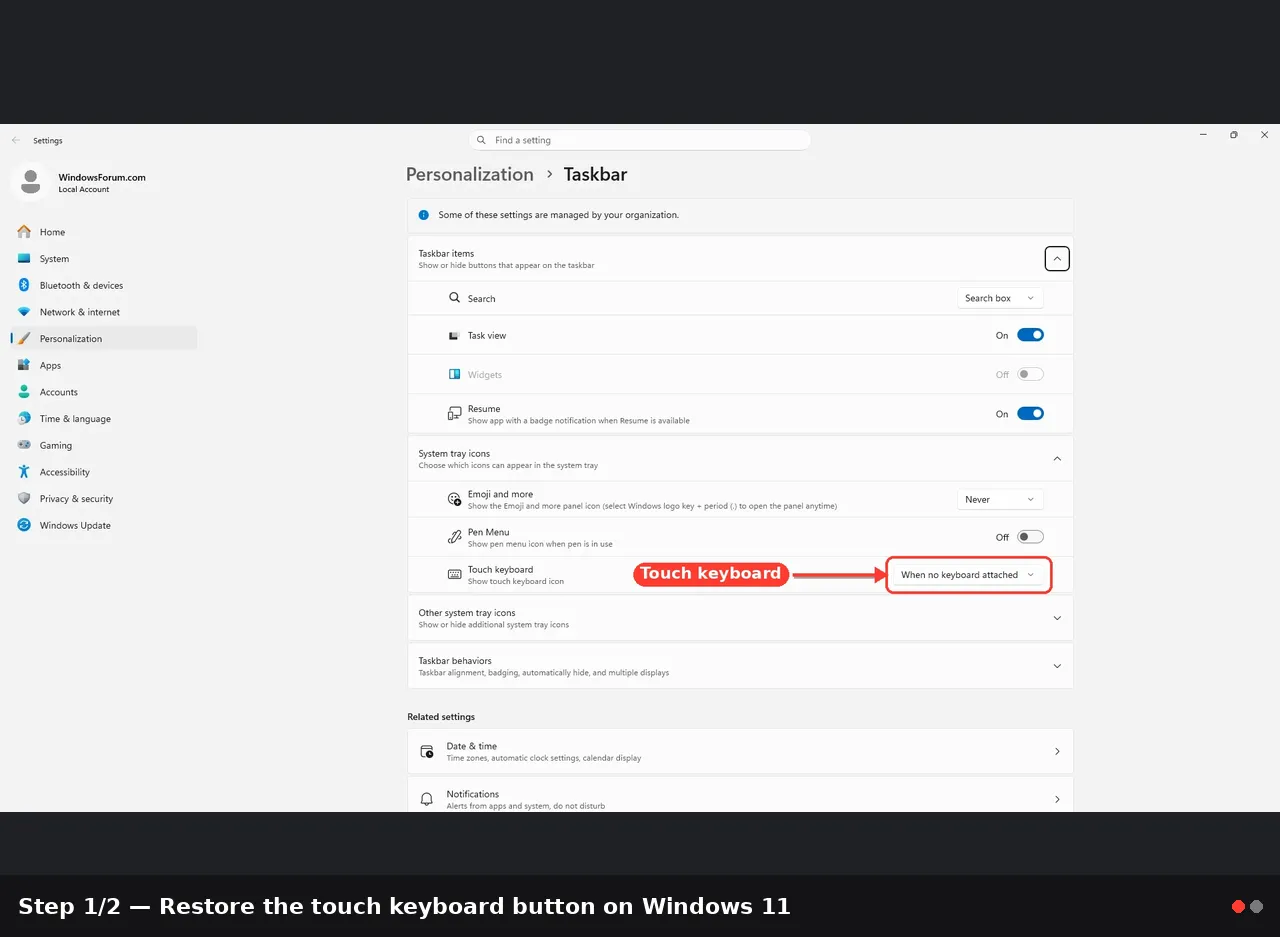Screen dimensions: 1280x937
Task: Click the Bluetooth & devices icon
Action: (x=24, y=285)
